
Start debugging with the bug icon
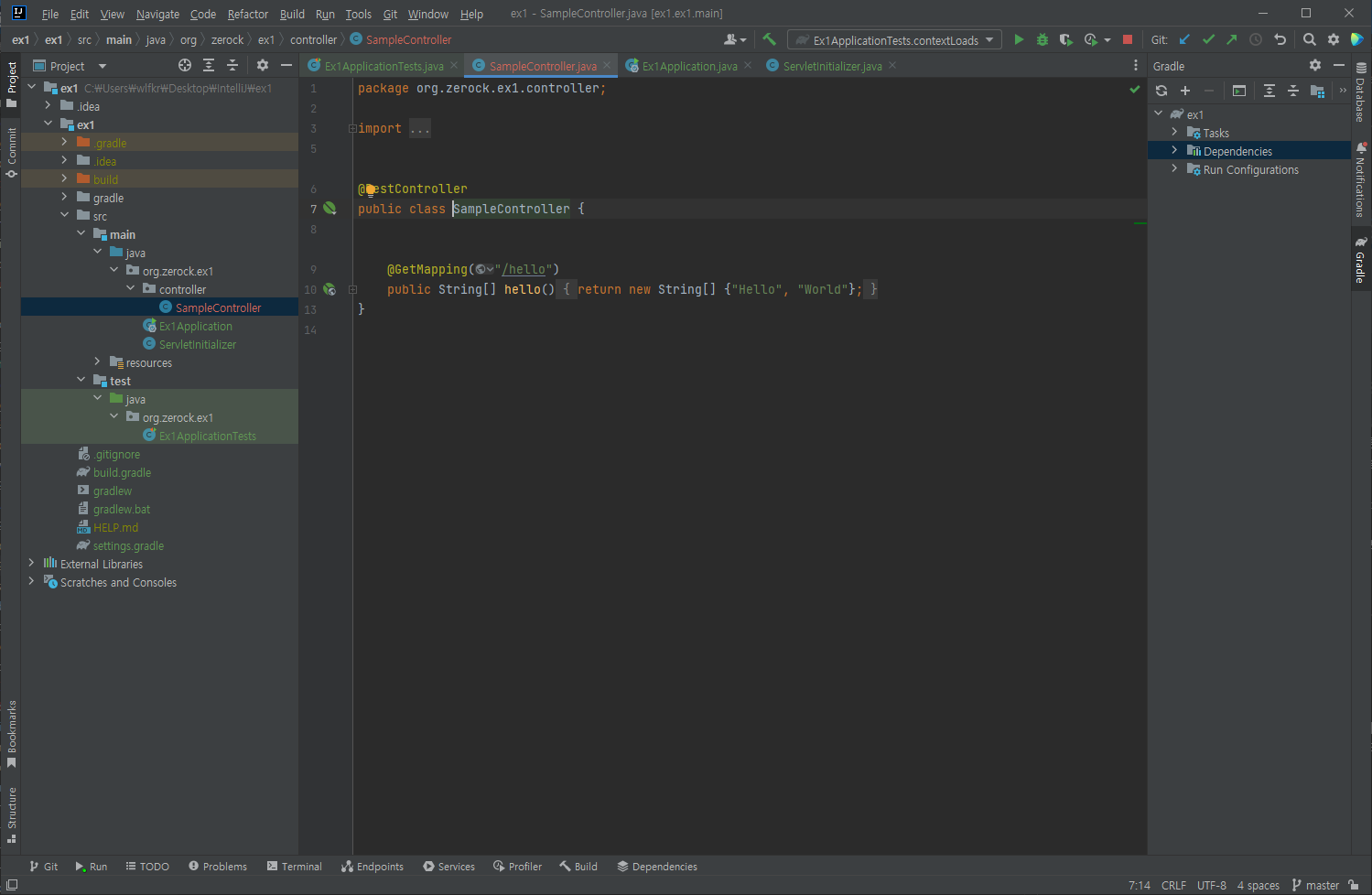point(1043,39)
